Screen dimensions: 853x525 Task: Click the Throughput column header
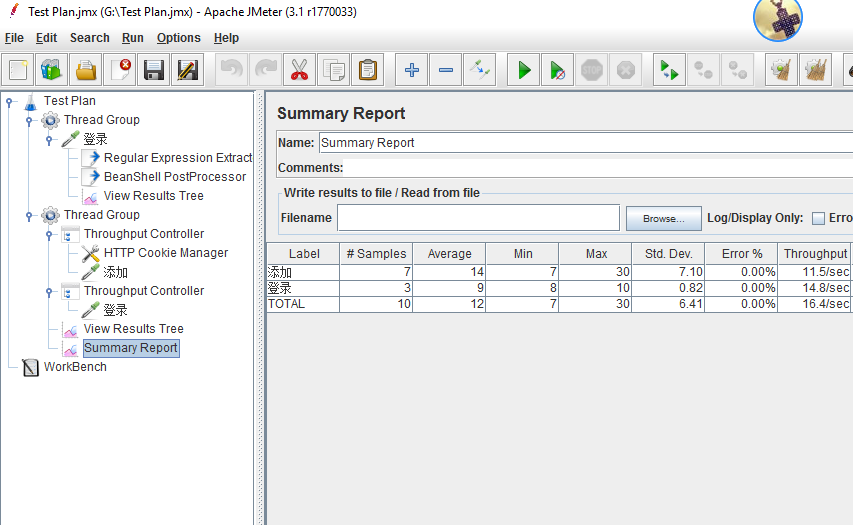(x=815, y=254)
